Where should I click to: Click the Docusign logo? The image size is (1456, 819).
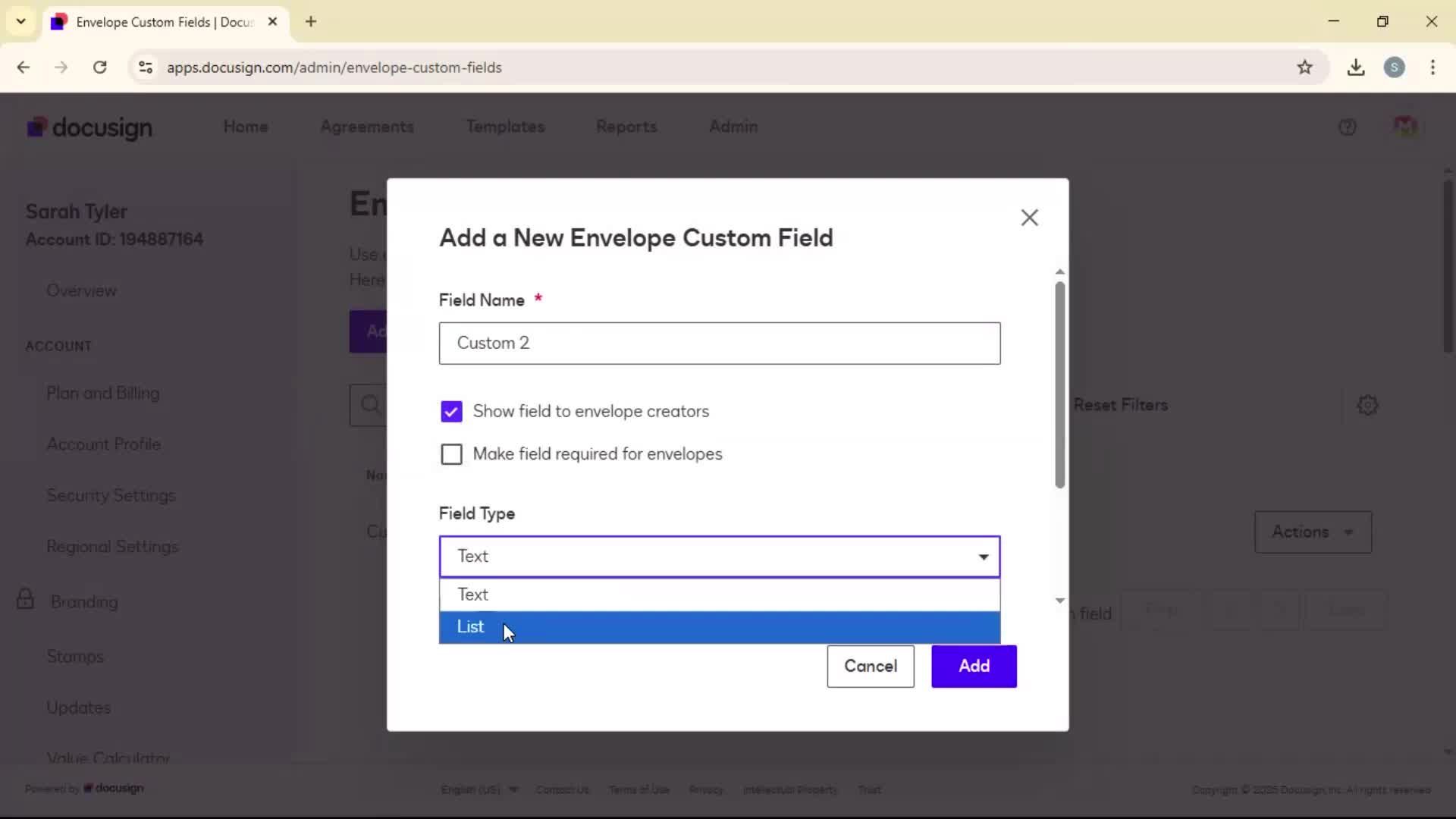tap(89, 127)
